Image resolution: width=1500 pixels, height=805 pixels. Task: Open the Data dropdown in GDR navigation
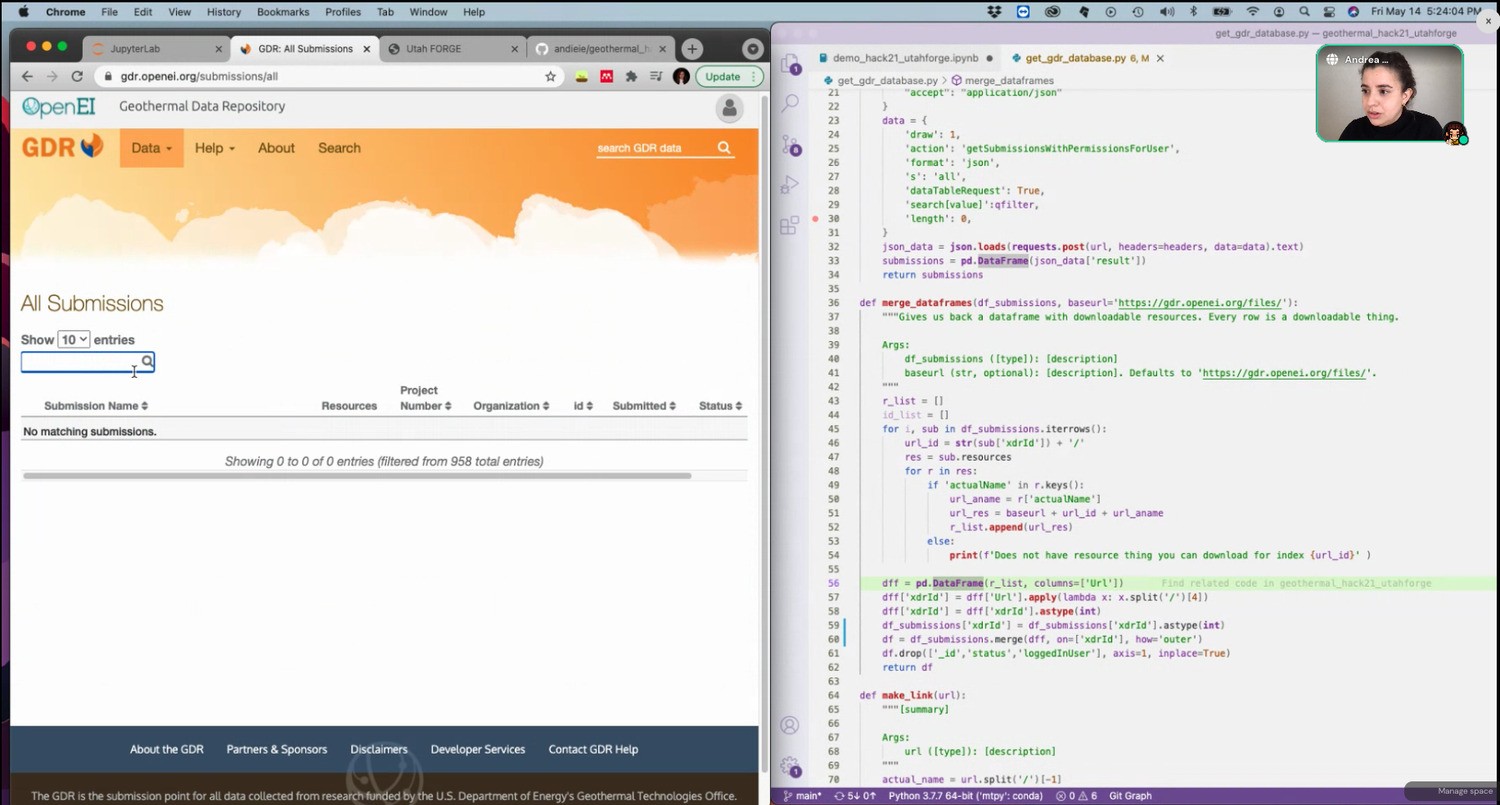(151, 147)
